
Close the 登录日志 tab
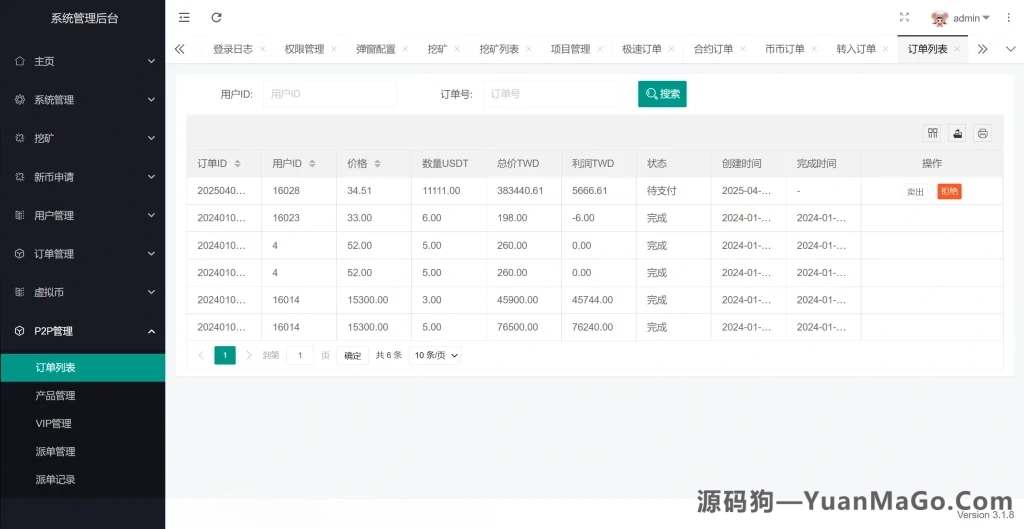coord(263,49)
